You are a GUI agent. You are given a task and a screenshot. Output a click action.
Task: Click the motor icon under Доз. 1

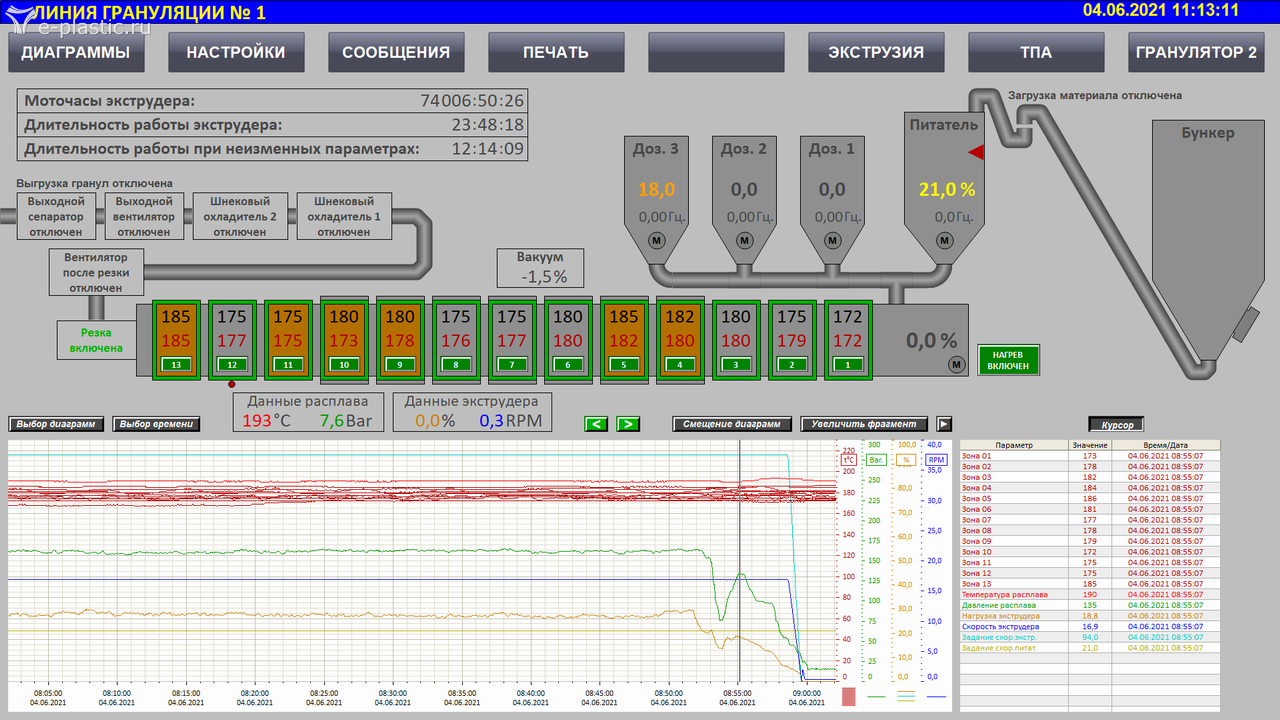click(x=832, y=240)
